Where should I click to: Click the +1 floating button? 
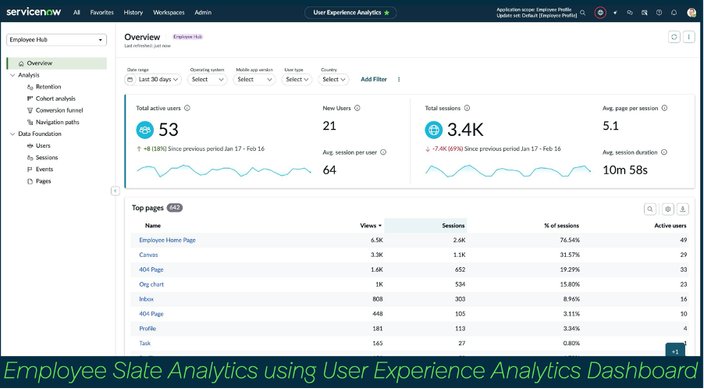pos(675,351)
